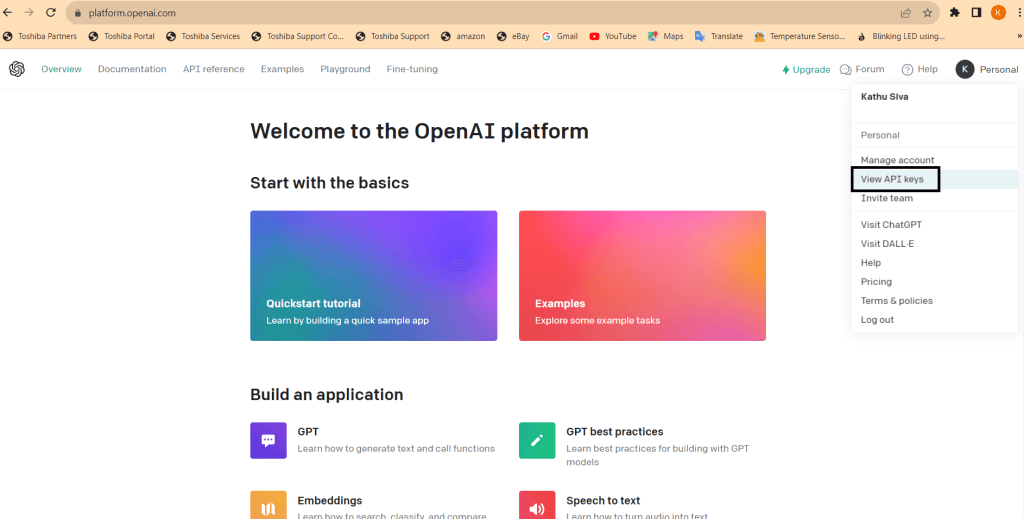Open the YouTube bookmark
The width and height of the screenshot is (1024, 519).
[613, 37]
